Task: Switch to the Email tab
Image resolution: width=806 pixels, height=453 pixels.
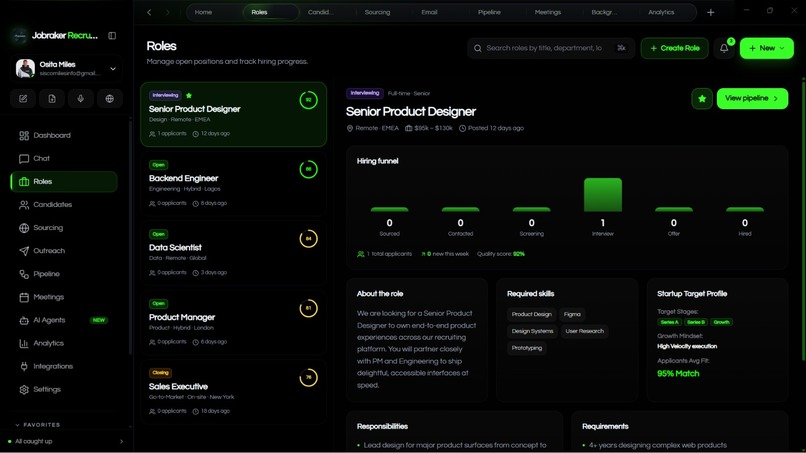Action: tap(429, 12)
